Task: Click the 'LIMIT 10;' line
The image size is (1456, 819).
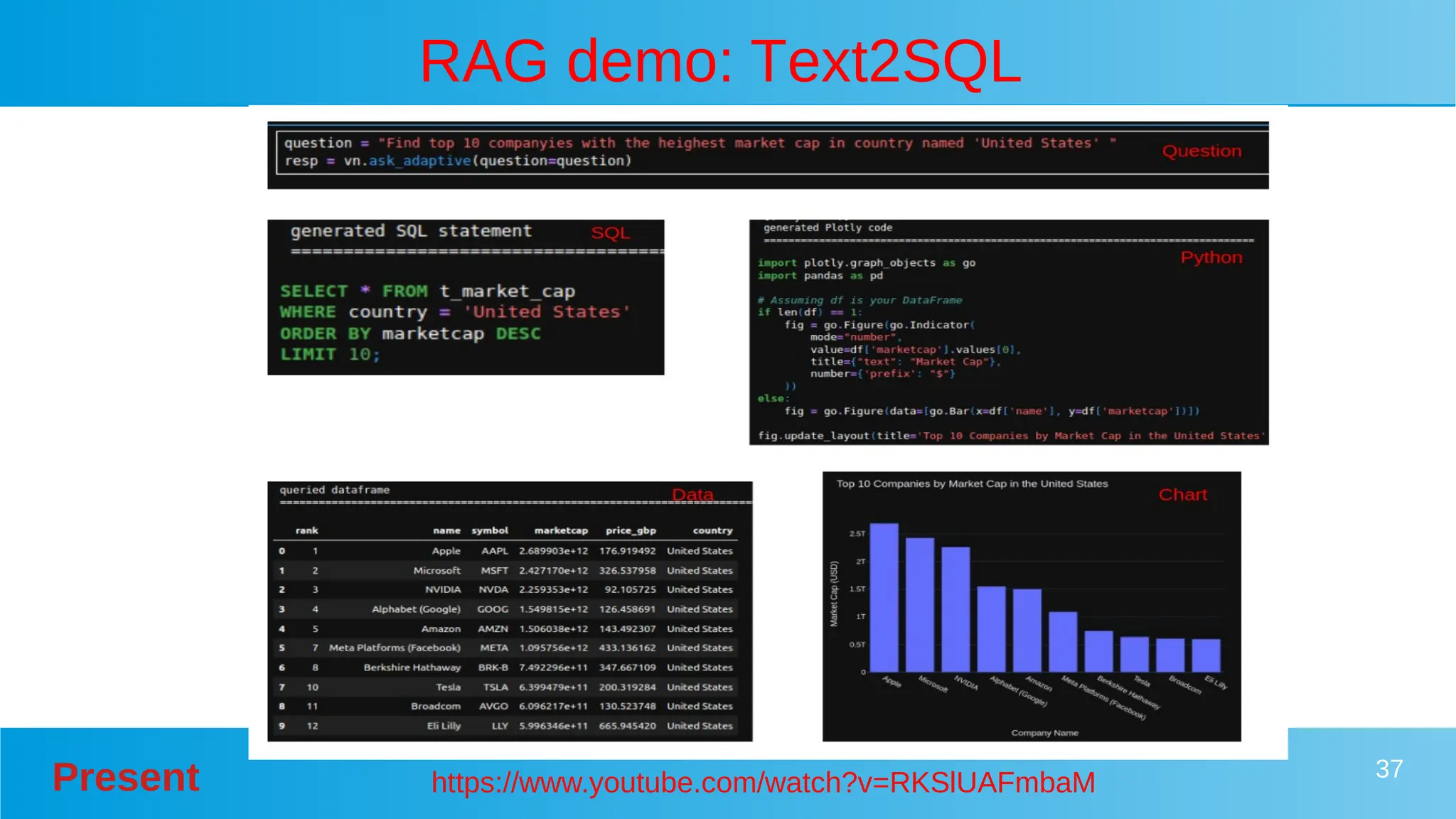Action: tap(330, 354)
